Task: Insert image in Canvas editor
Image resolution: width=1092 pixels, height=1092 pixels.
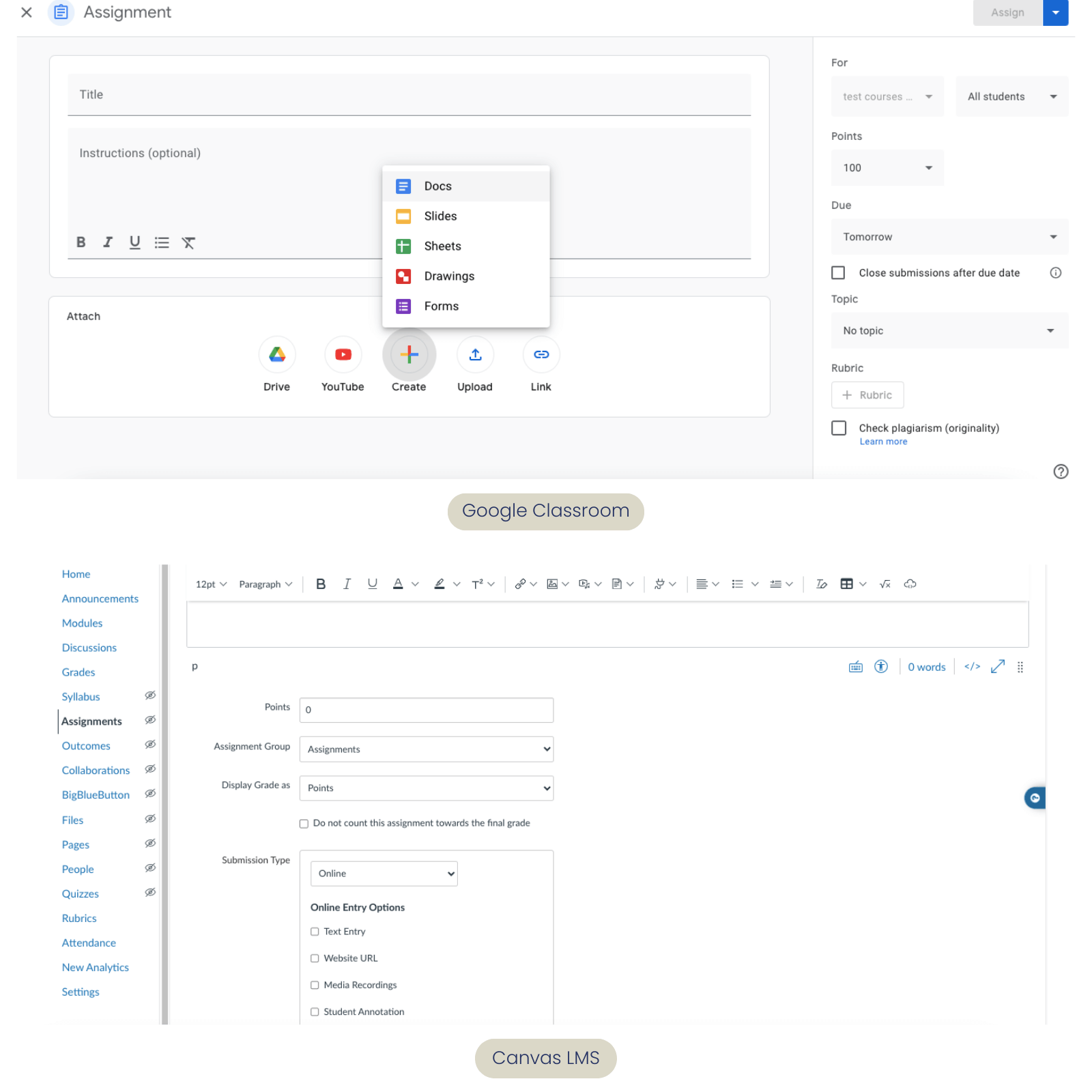Action: click(552, 584)
